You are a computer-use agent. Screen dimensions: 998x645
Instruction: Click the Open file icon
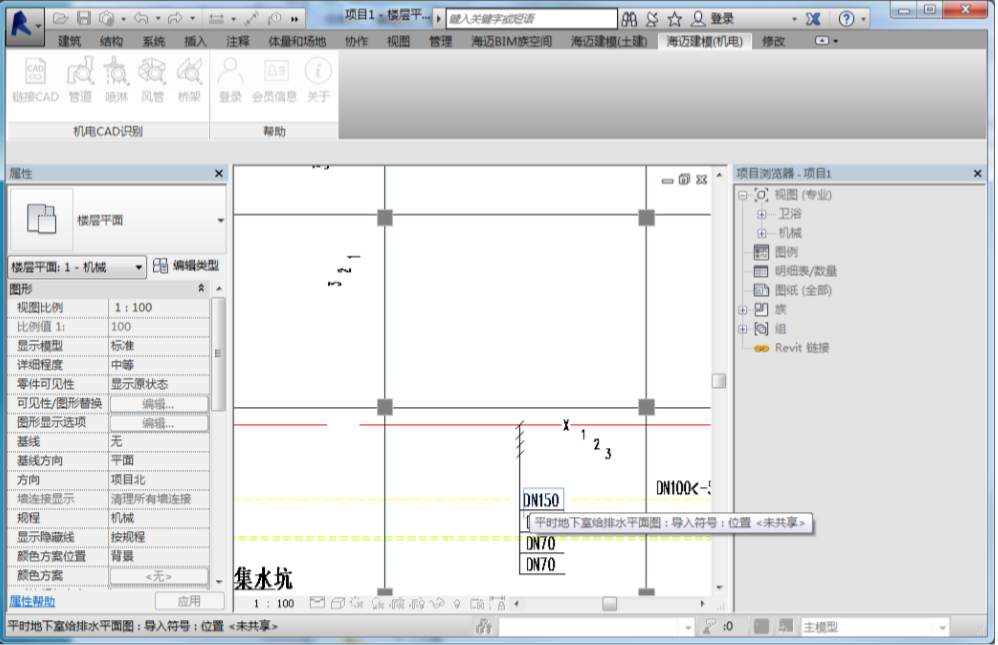tap(60, 18)
